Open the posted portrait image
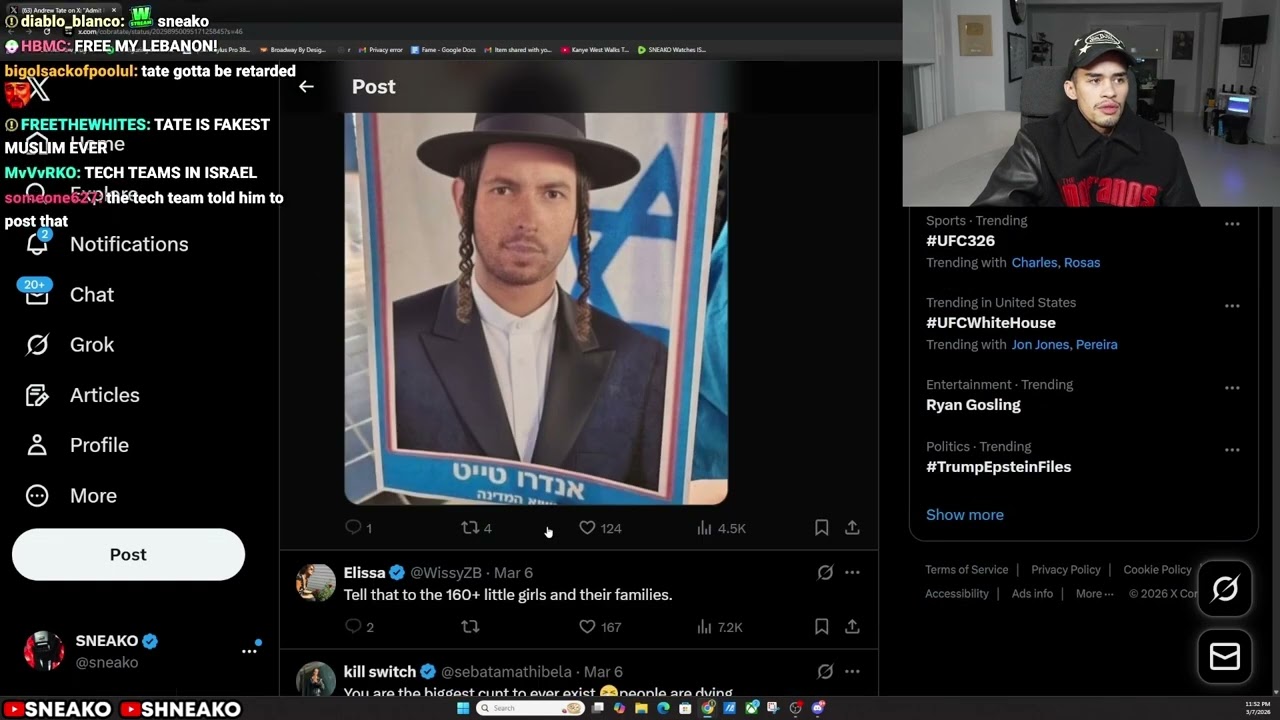Viewport: 1280px width, 720px height. pyautogui.click(x=536, y=309)
